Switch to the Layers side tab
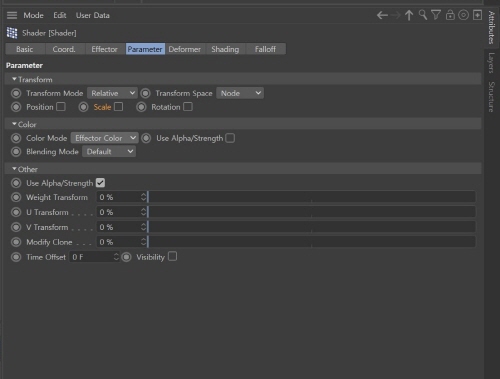The height and width of the screenshot is (379, 500). pyautogui.click(x=491, y=63)
